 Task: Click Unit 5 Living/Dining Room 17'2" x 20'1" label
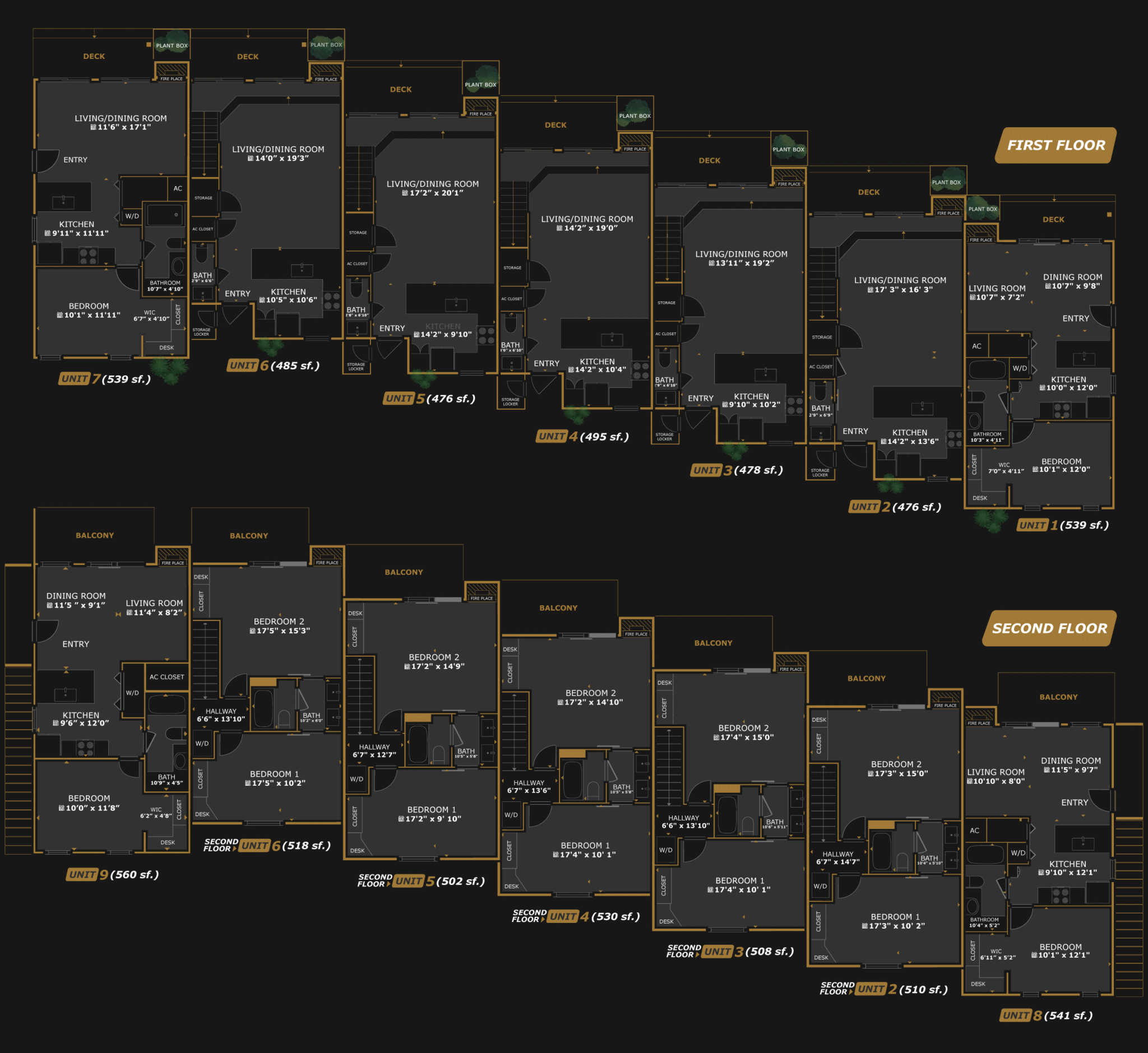point(433,188)
